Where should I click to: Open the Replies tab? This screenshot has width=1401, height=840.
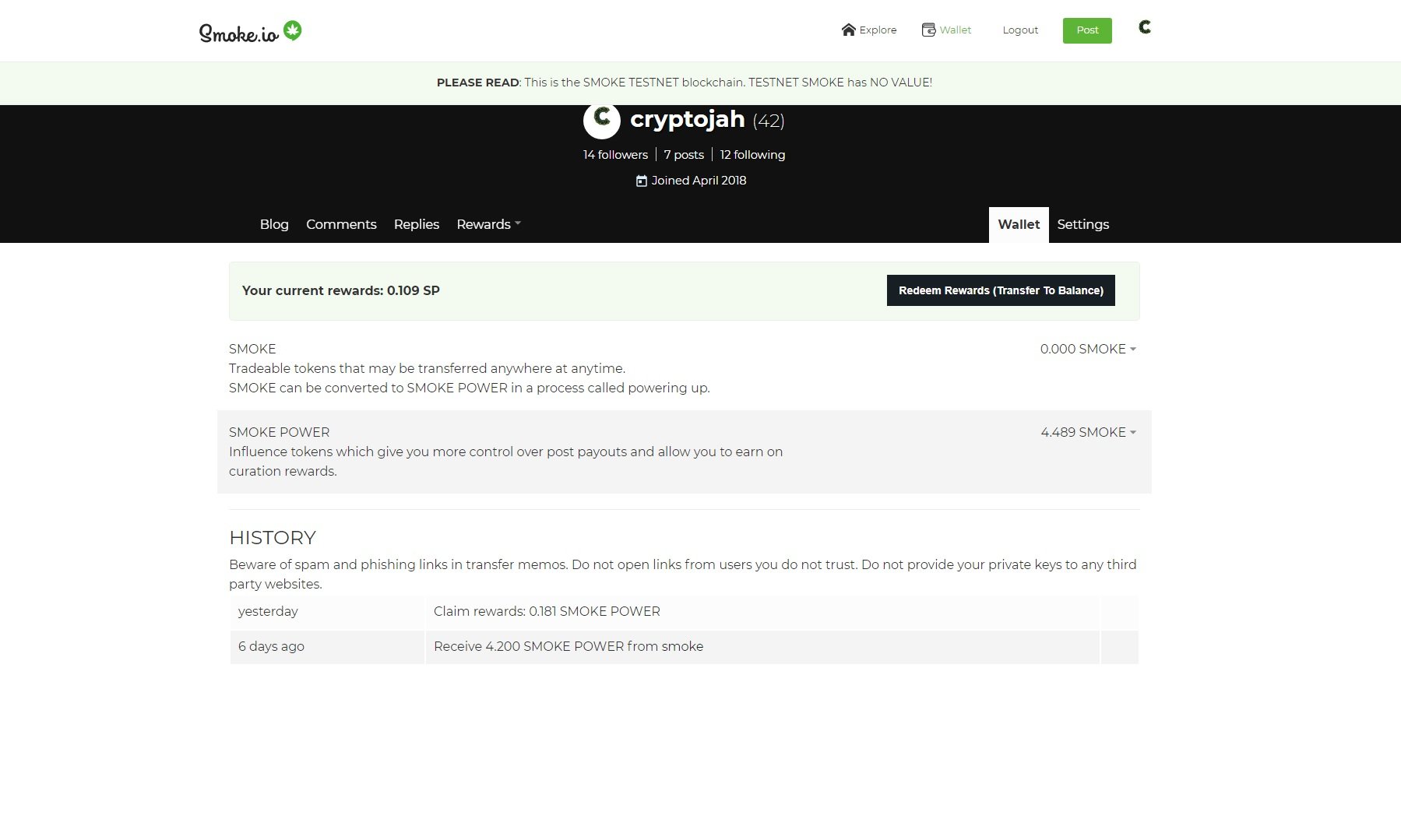click(417, 224)
